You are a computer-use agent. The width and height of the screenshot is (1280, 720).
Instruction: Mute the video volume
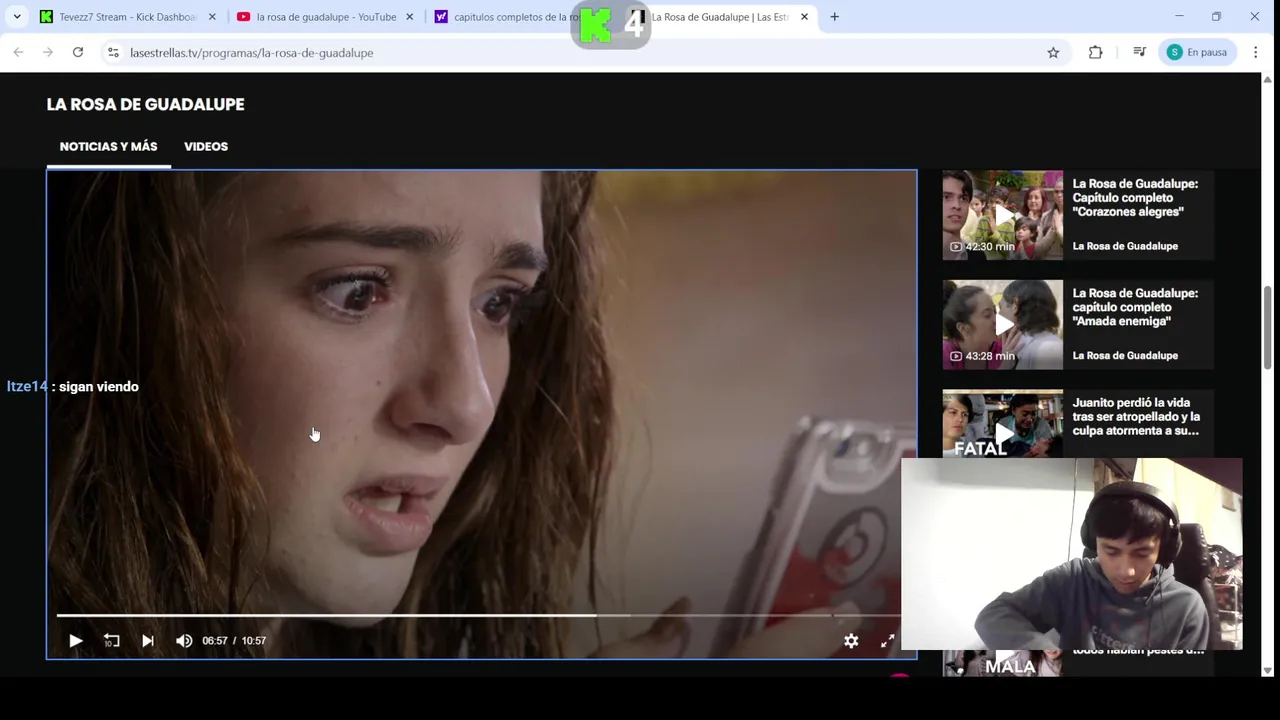coord(184,641)
